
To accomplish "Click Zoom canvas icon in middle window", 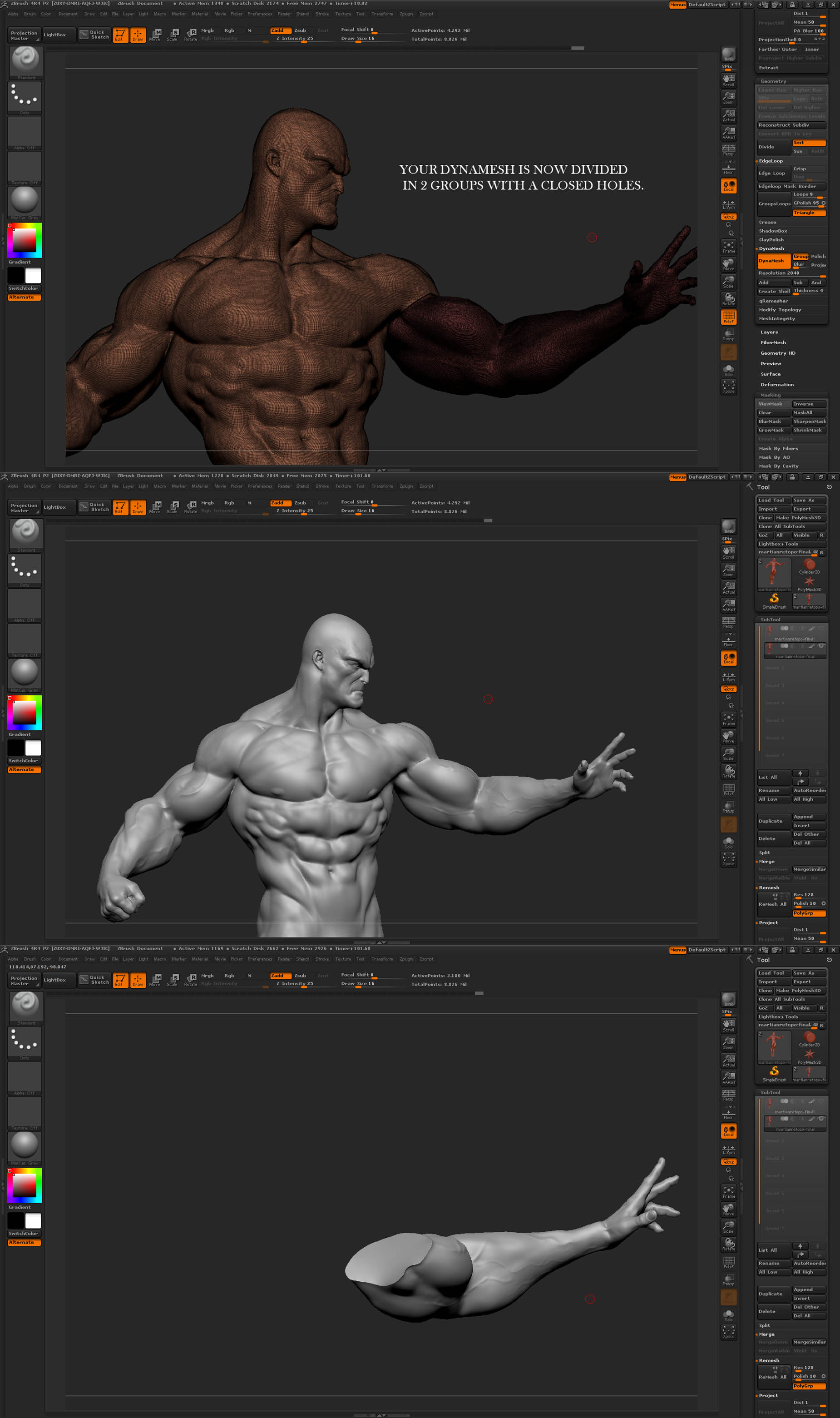I will 728,570.
